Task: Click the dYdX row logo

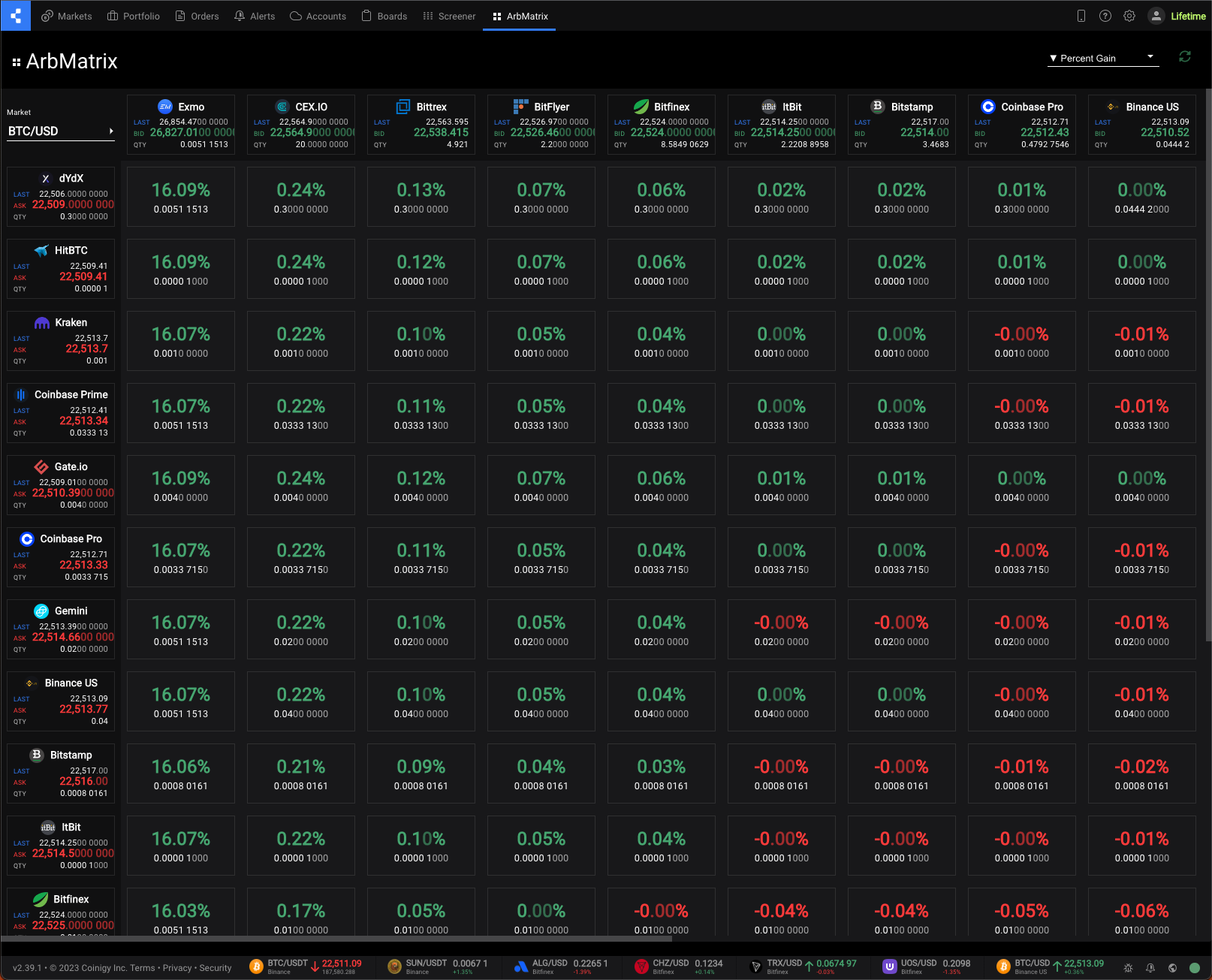Action: pos(46,178)
